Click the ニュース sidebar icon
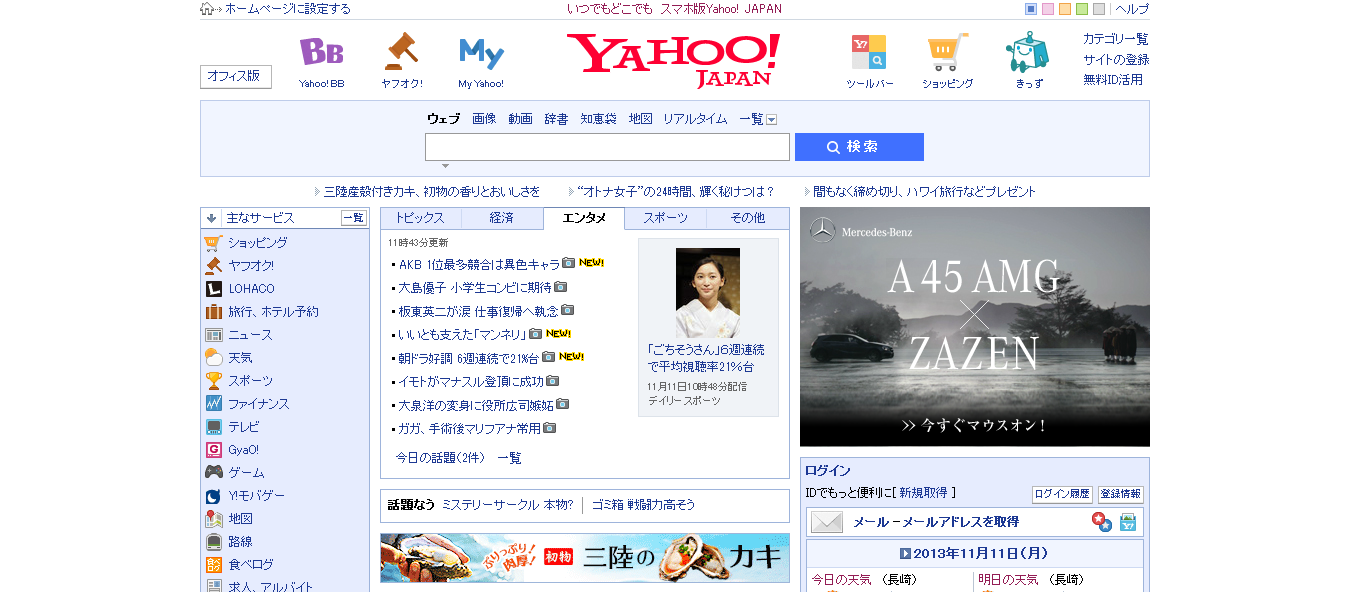 click(213, 334)
